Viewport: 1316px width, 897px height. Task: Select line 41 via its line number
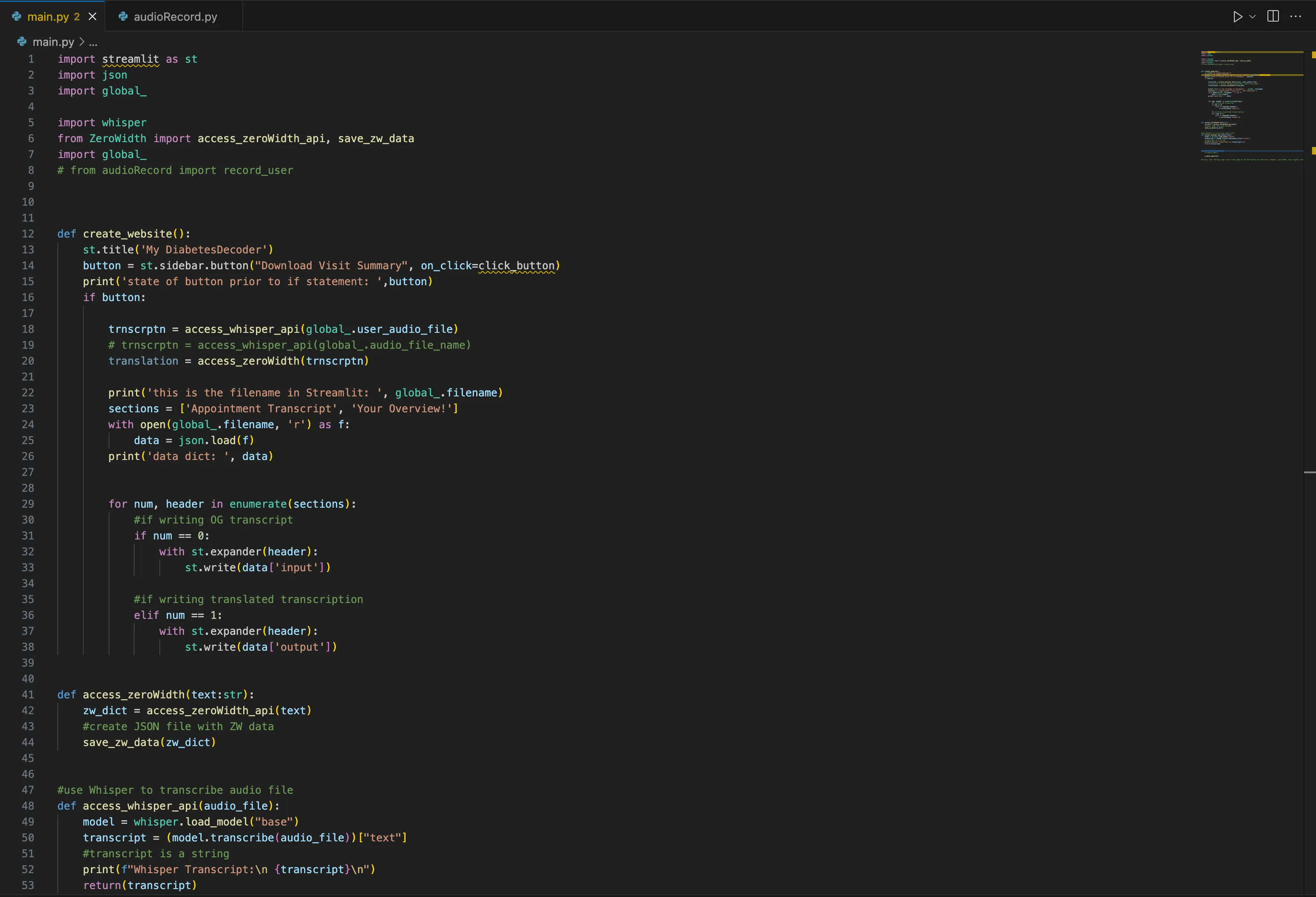point(28,694)
